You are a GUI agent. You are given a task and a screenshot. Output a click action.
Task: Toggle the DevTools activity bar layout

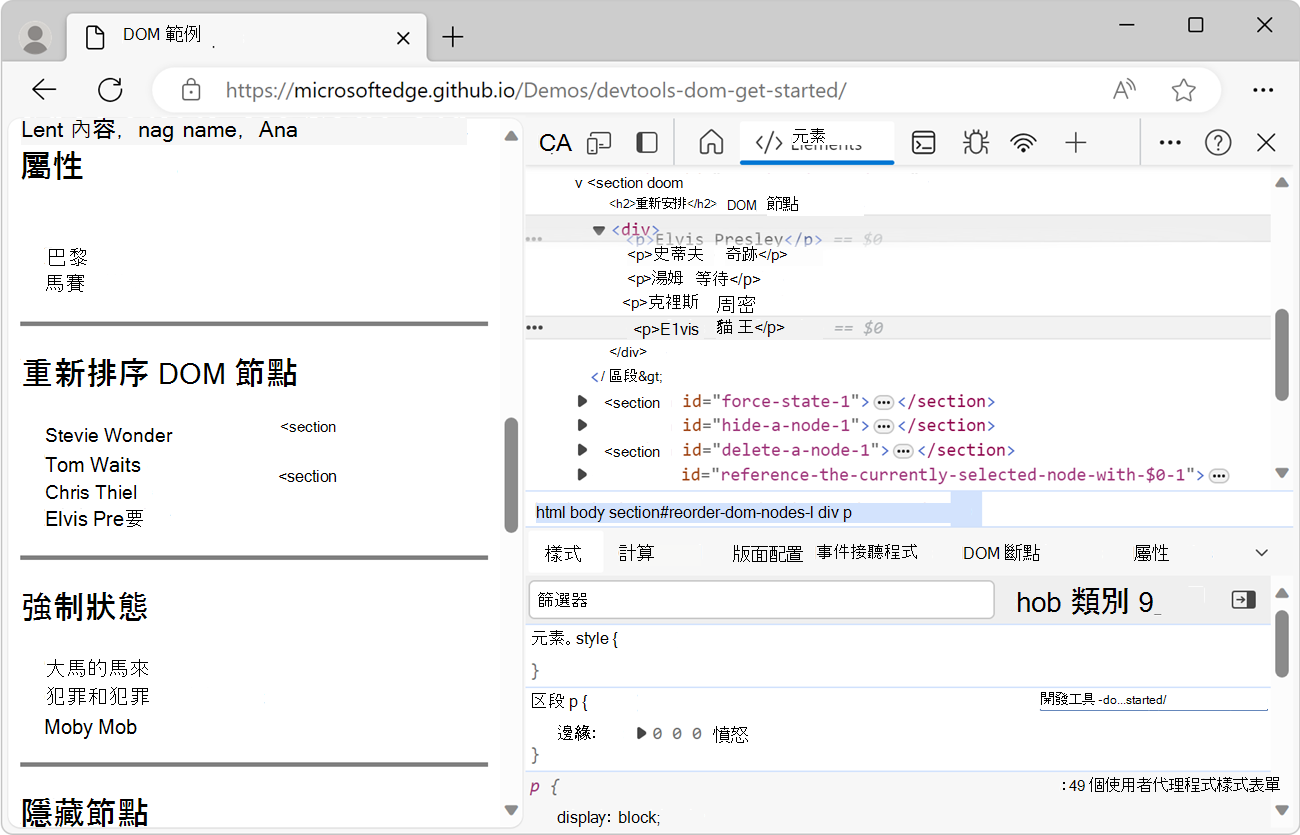coord(647,143)
